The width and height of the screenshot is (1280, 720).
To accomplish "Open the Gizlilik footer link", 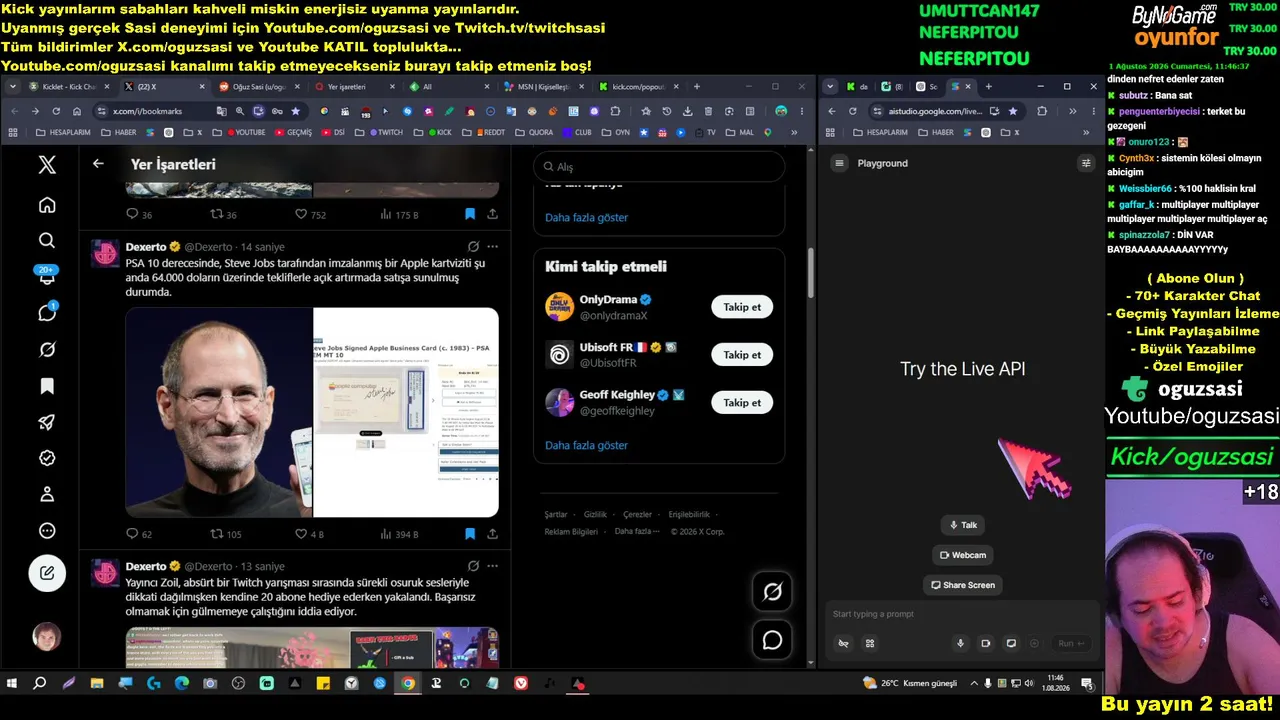I will 595,514.
